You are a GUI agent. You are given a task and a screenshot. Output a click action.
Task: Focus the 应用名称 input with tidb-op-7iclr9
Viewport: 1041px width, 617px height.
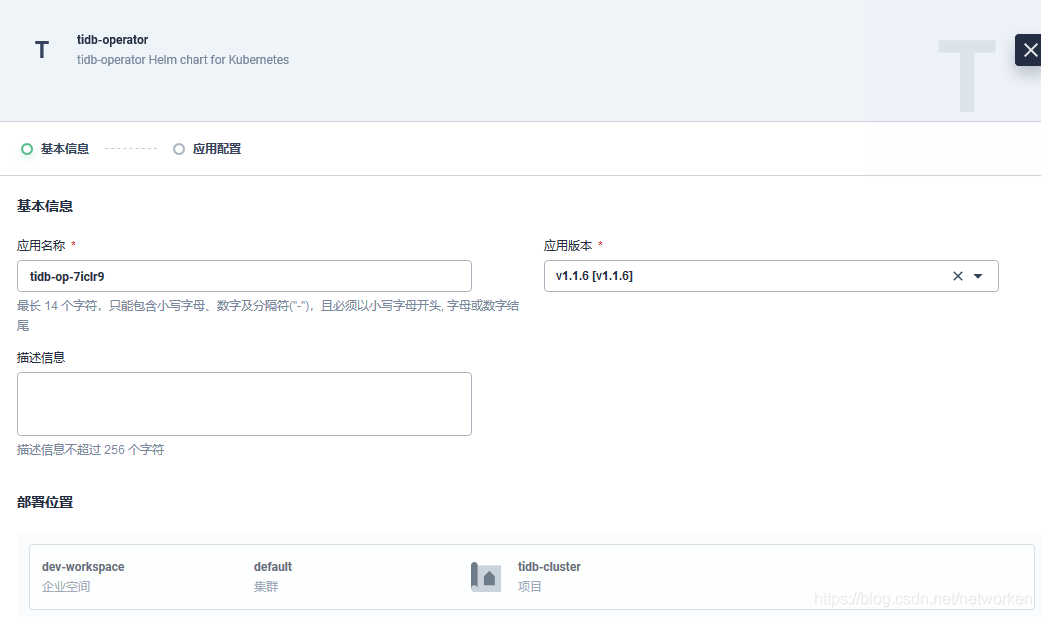click(x=244, y=276)
